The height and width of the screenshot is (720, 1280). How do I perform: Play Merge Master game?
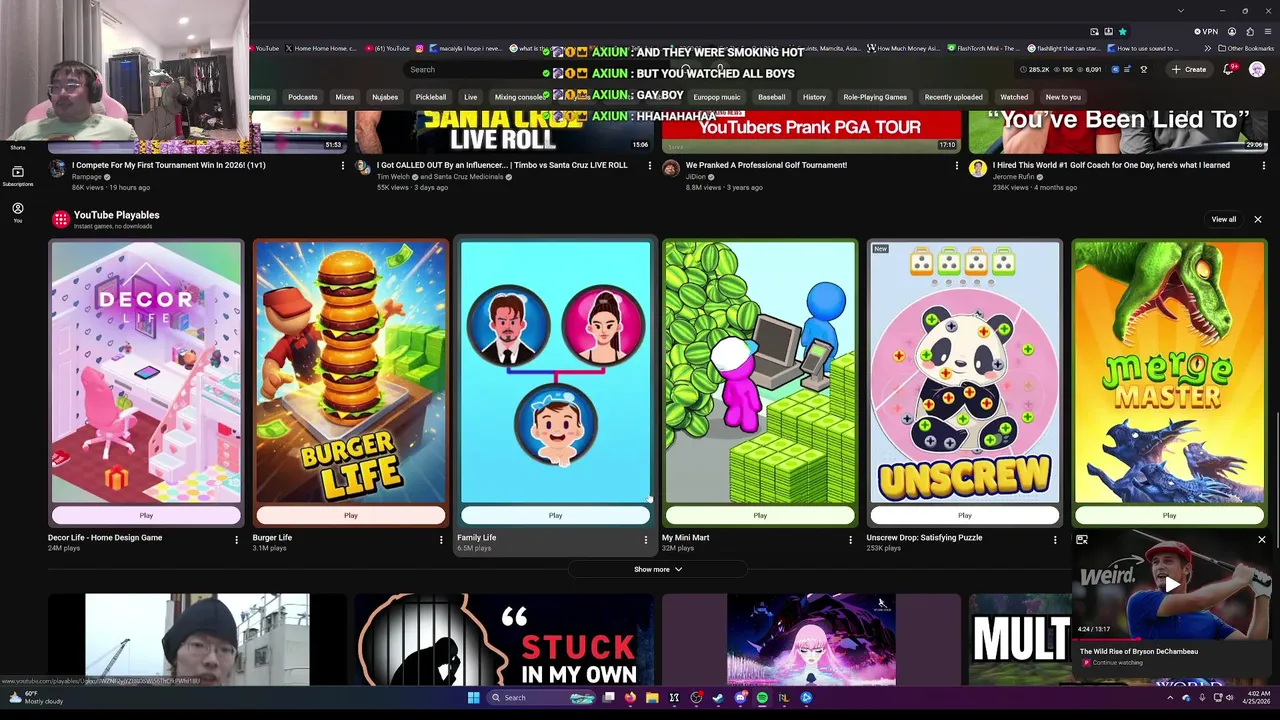(1169, 516)
